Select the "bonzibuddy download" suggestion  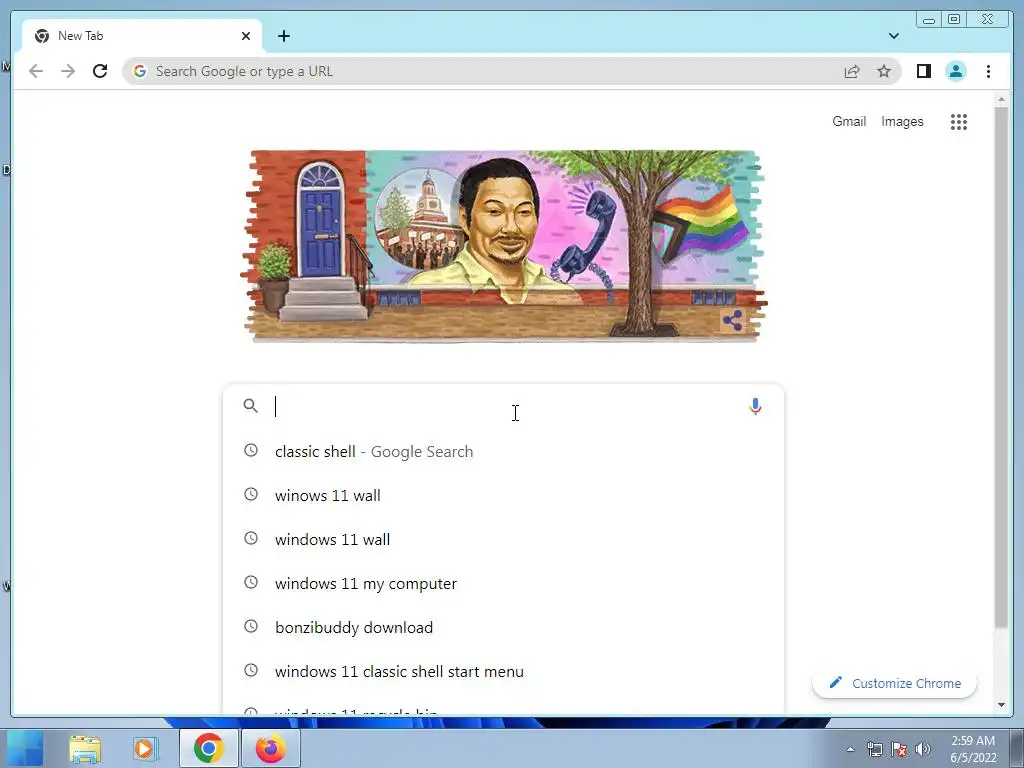[503, 627]
